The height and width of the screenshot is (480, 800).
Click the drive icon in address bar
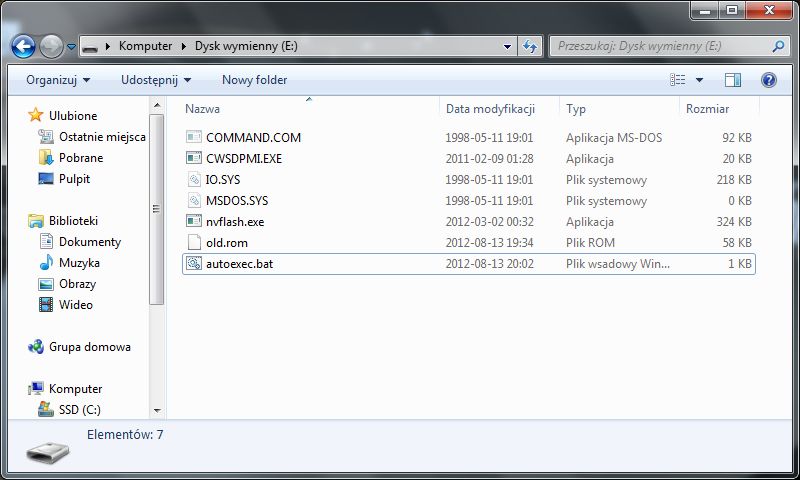click(x=90, y=47)
